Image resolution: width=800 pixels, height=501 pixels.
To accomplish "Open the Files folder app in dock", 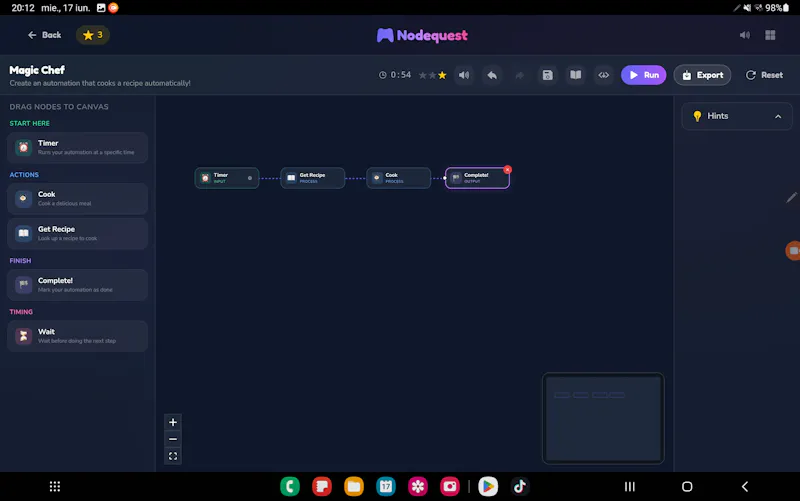I will (x=354, y=487).
